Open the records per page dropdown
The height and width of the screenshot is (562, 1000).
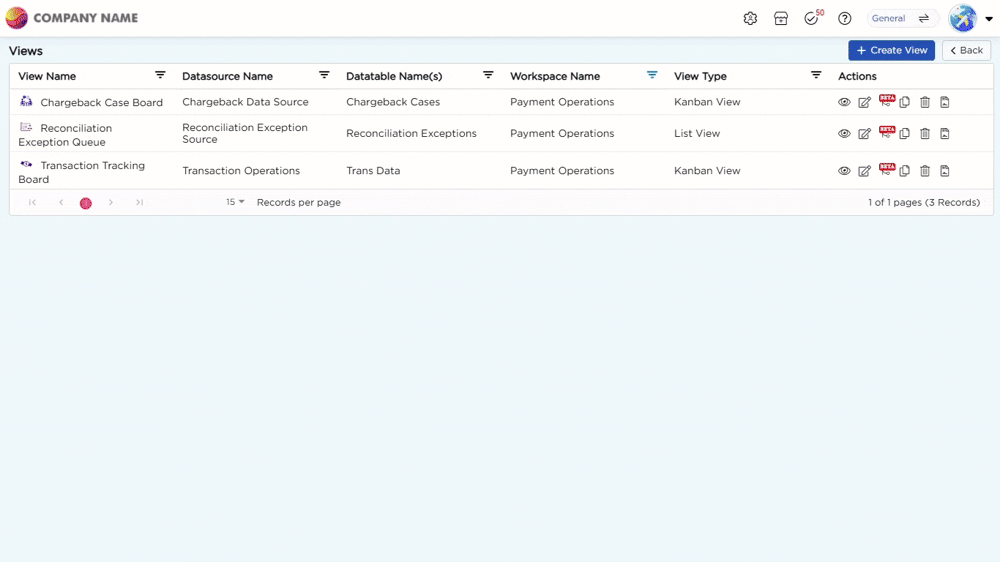[x=235, y=202]
